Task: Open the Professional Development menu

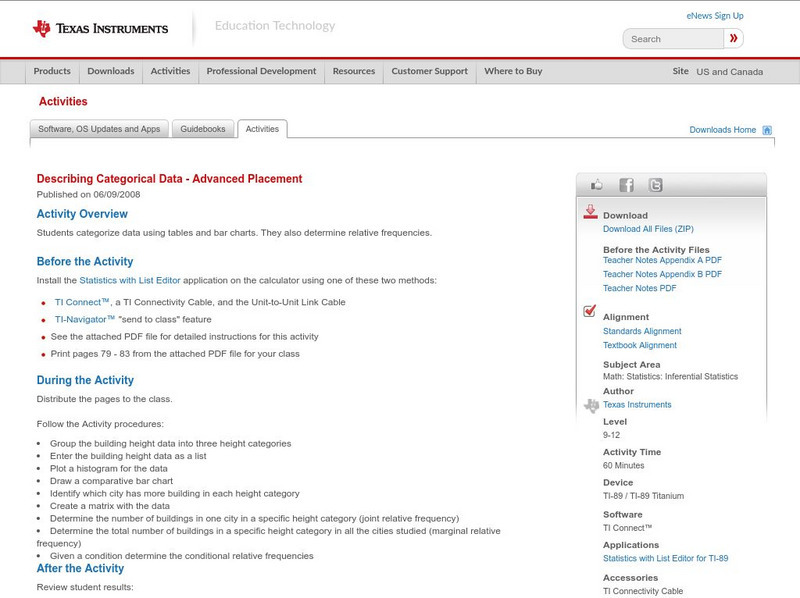Action: (261, 72)
